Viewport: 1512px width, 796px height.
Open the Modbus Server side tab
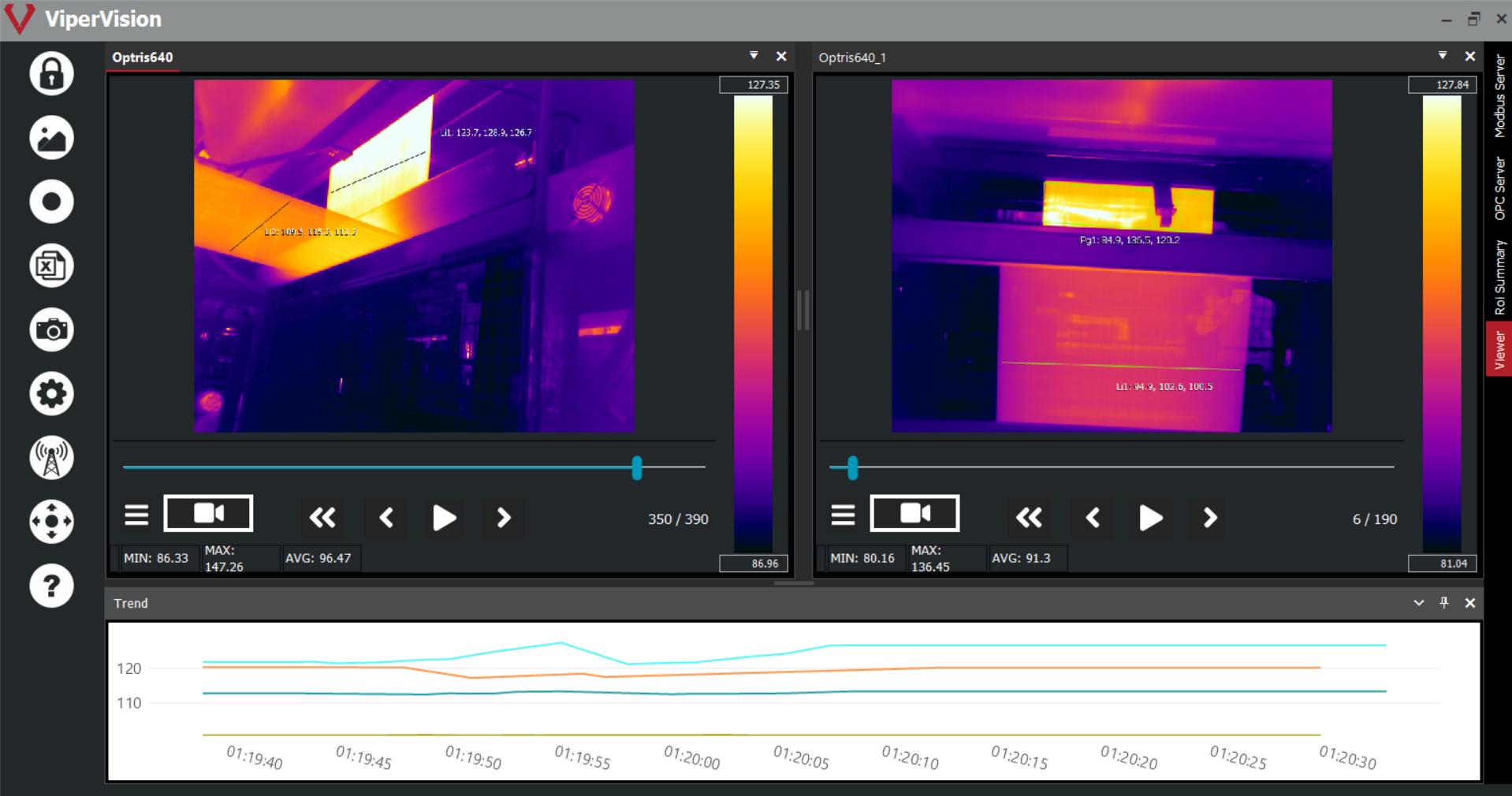coord(1499,96)
